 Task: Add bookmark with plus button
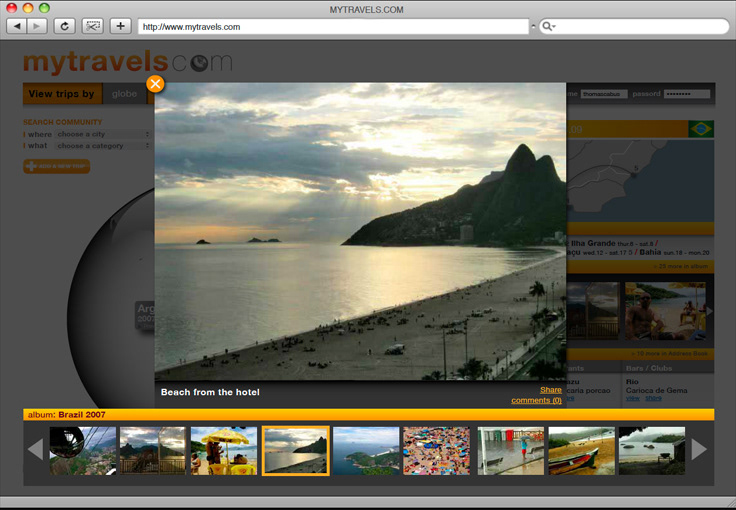tap(120, 26)
